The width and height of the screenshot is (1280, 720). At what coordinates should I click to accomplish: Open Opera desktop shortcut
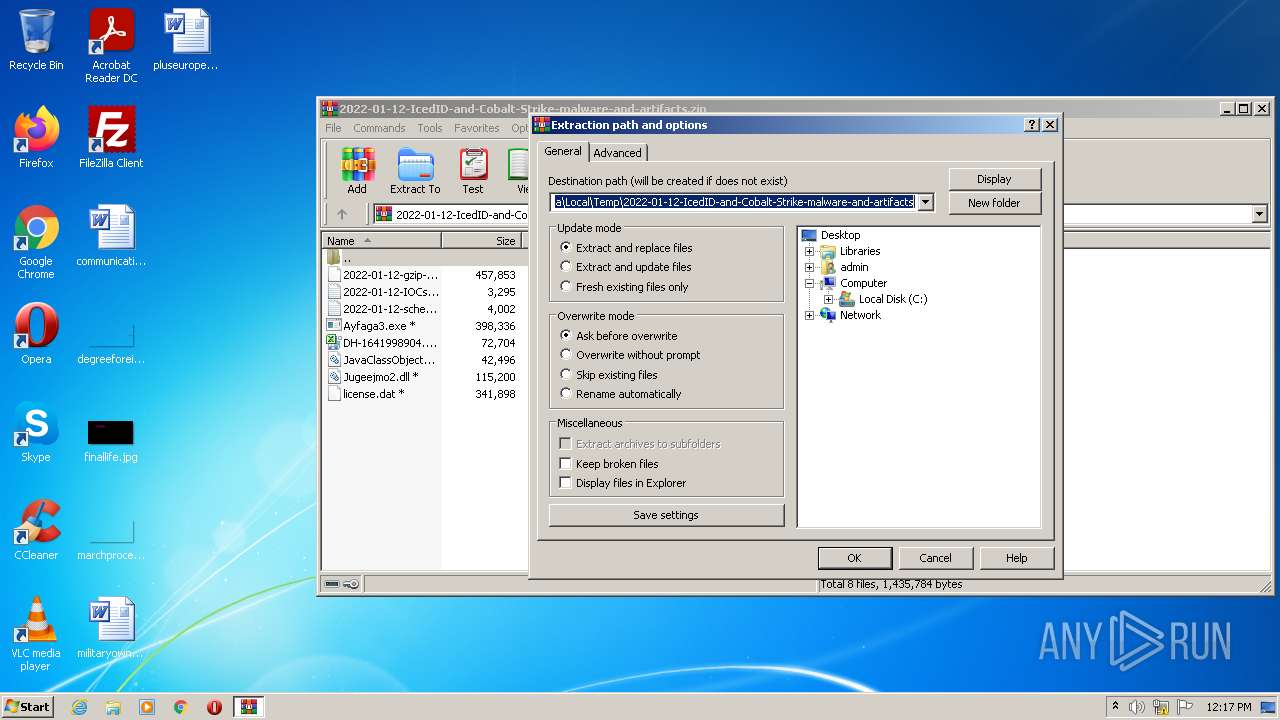click(x=36, y=334)
